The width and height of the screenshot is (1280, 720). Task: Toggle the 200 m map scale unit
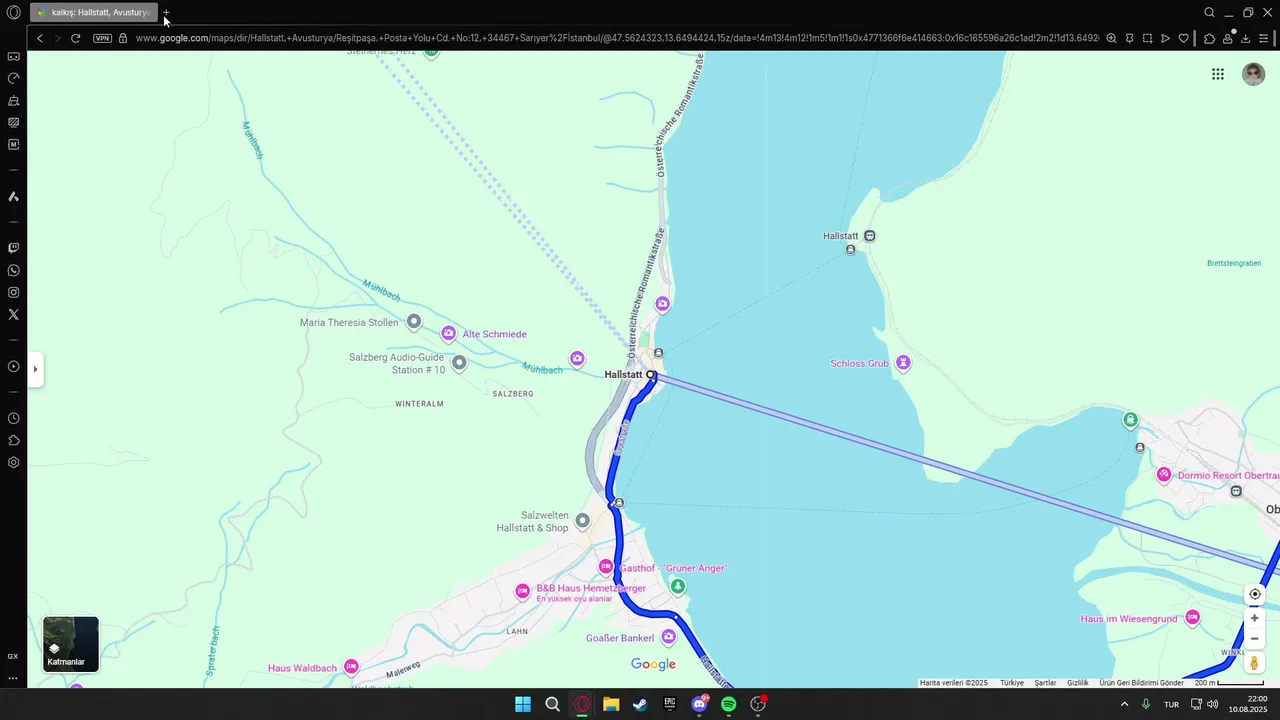pos(1229,683)
